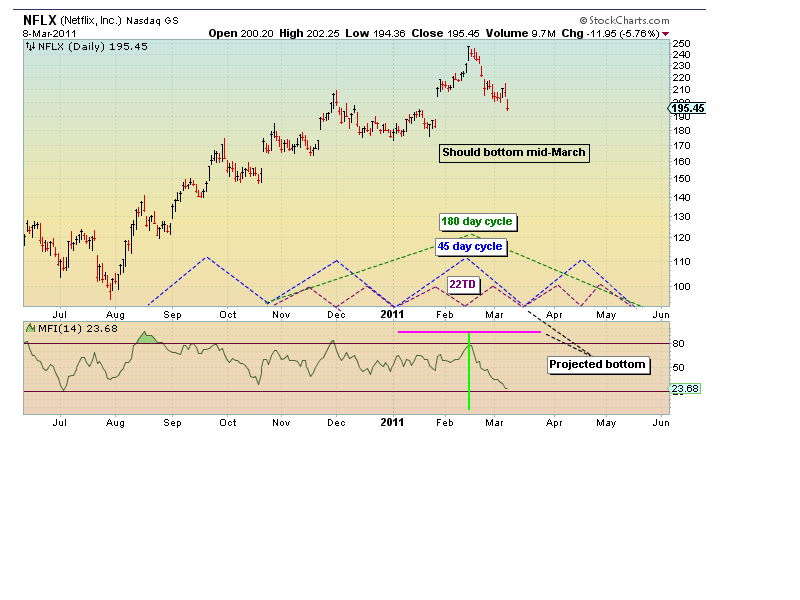Viewport: 800px width, 600px height.
Task: Click the 220 price axis label
Action: [681, 78]
